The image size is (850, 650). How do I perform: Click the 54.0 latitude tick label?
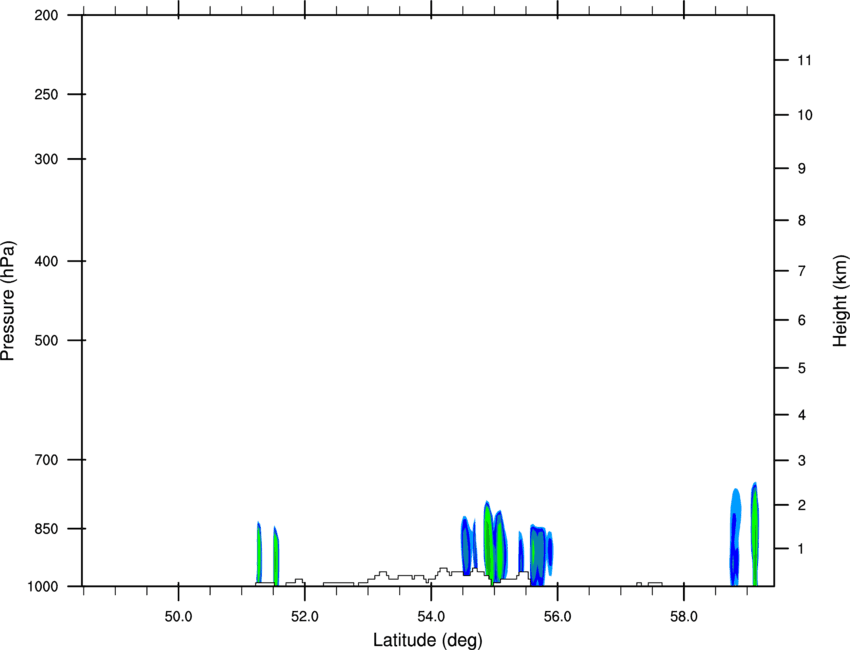[x=431, y=617]
